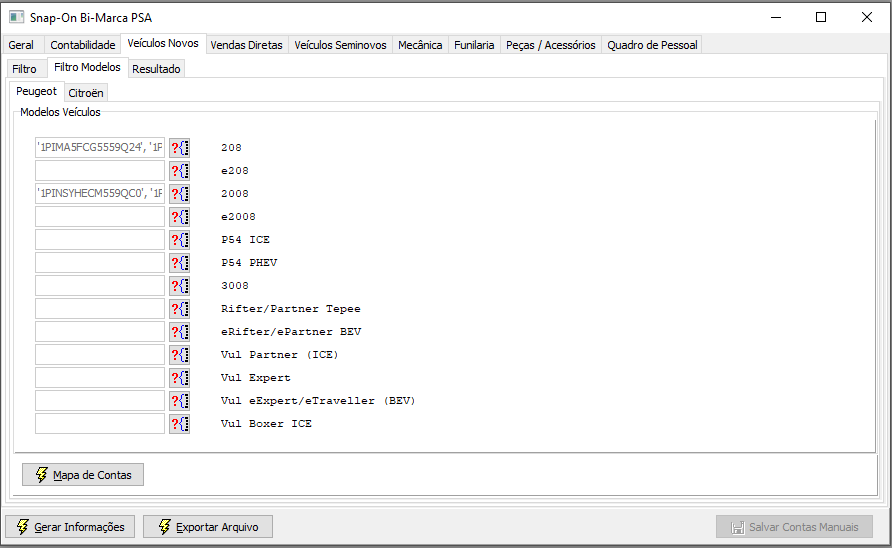892x548 pixels.
Task: Click the eRifter/ePartner BEV input field
Action: click(x=100, y=332)
